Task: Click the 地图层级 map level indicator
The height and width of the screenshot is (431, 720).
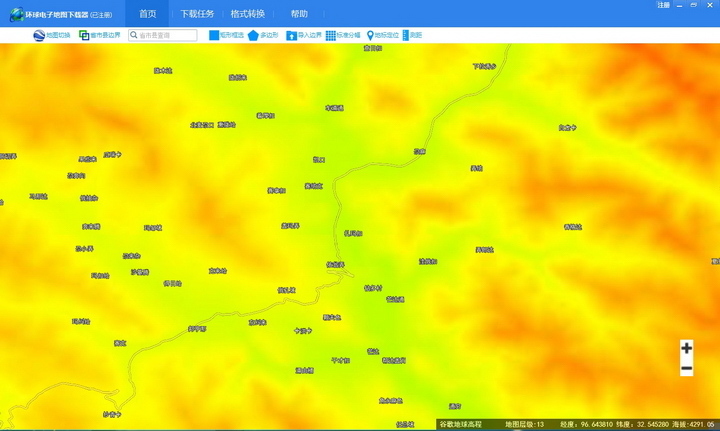Action: (524, 424)
